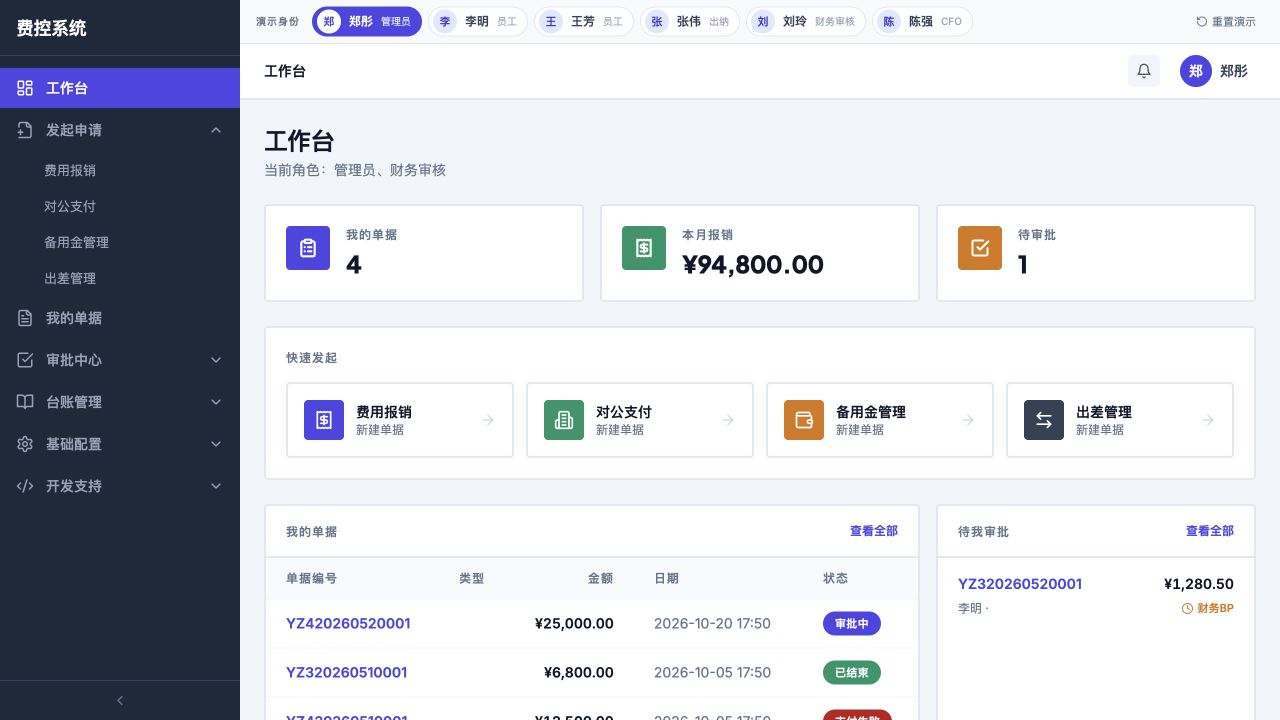Select the 郑彤 管理员 identity chip

click(367, 21)
